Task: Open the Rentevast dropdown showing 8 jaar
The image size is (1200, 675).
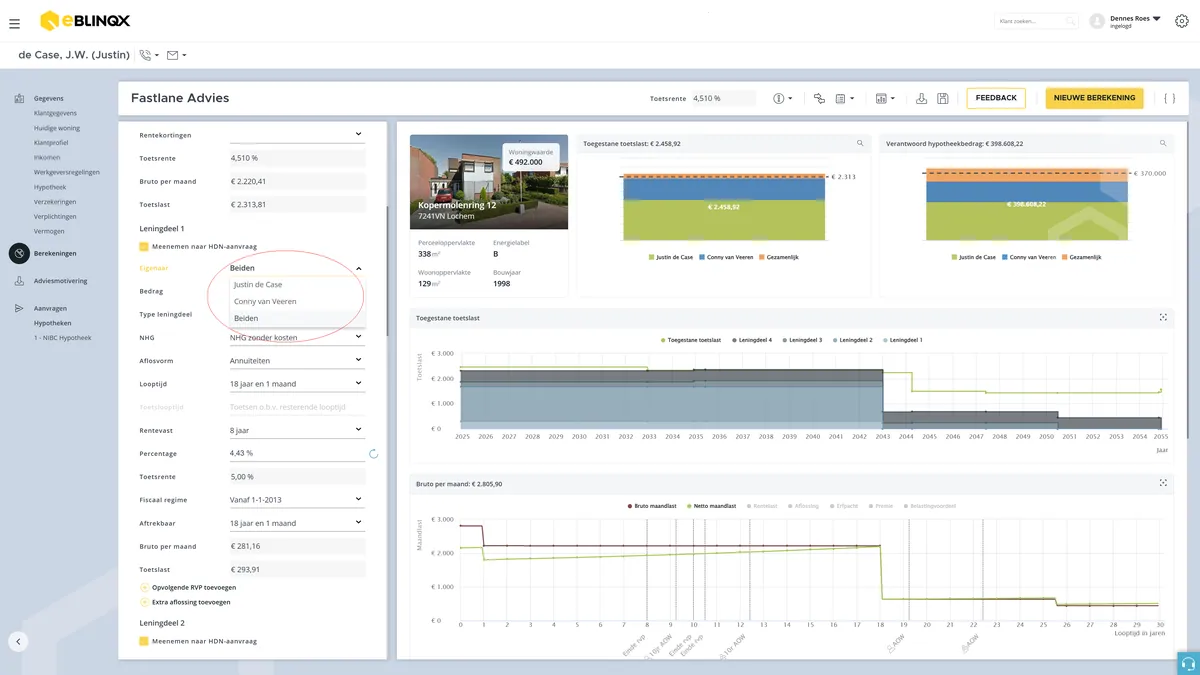Action: pyautogui.click(x=297, y=430)
